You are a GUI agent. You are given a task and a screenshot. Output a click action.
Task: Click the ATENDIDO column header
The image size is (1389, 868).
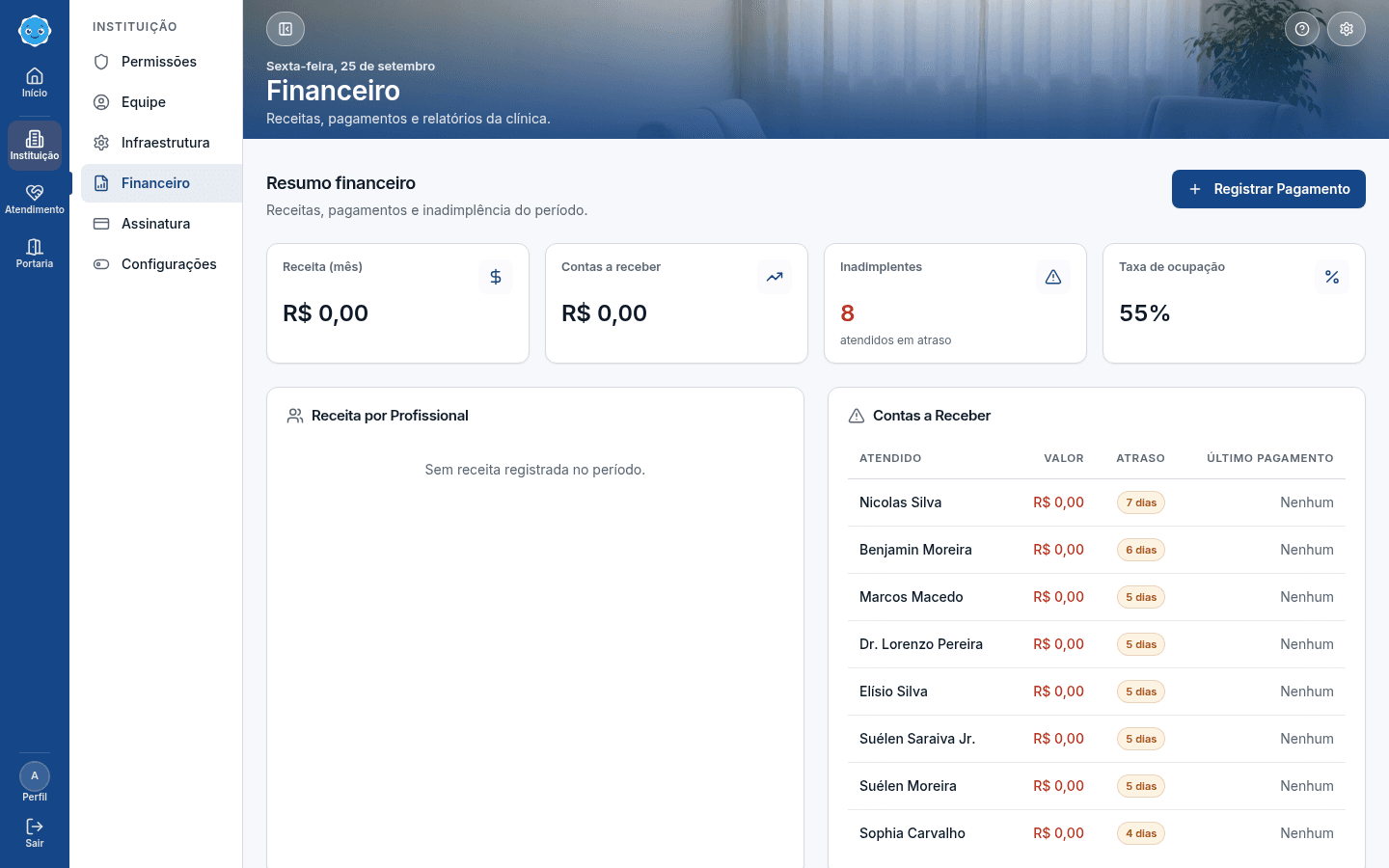coord(890,458)
